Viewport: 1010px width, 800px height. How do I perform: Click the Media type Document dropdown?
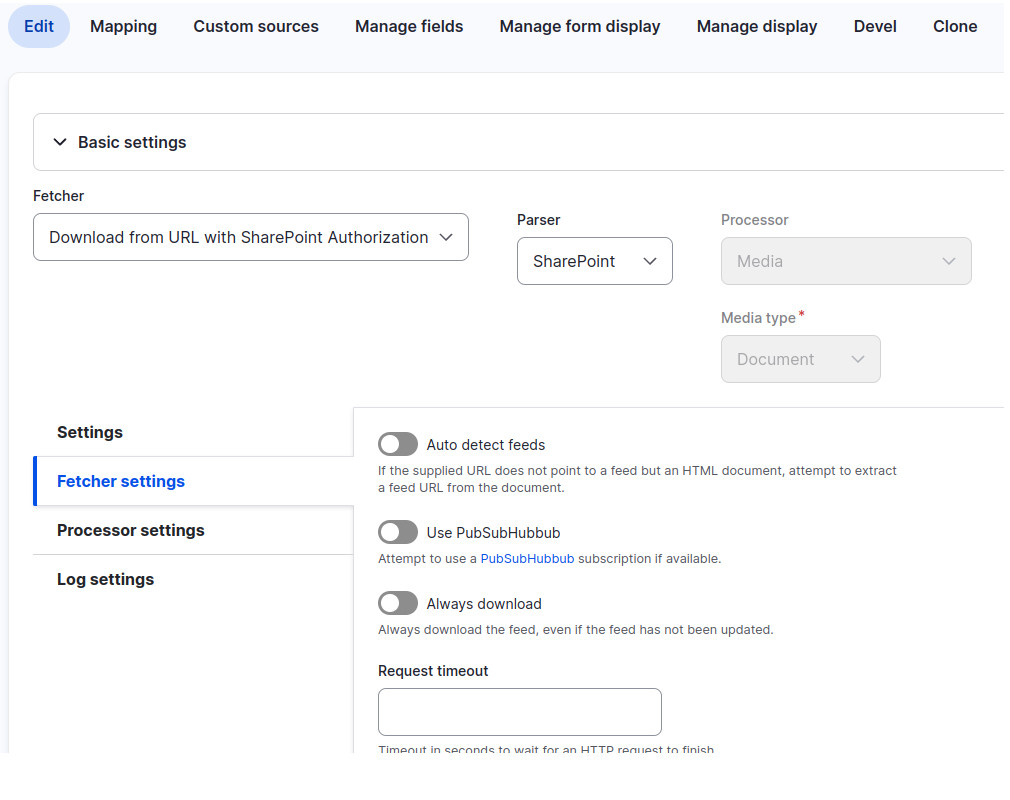(800, 359)
